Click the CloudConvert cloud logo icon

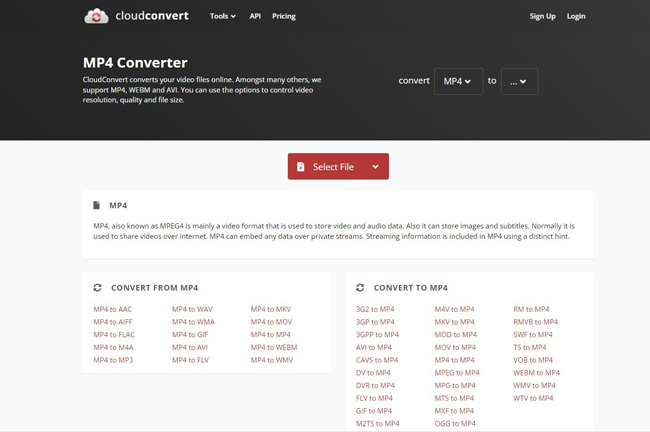click(x=96, y=16)
